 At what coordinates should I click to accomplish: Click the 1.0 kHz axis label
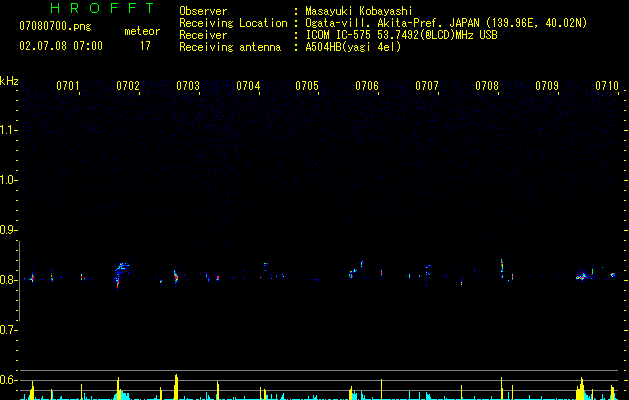[x=8, y=180]
